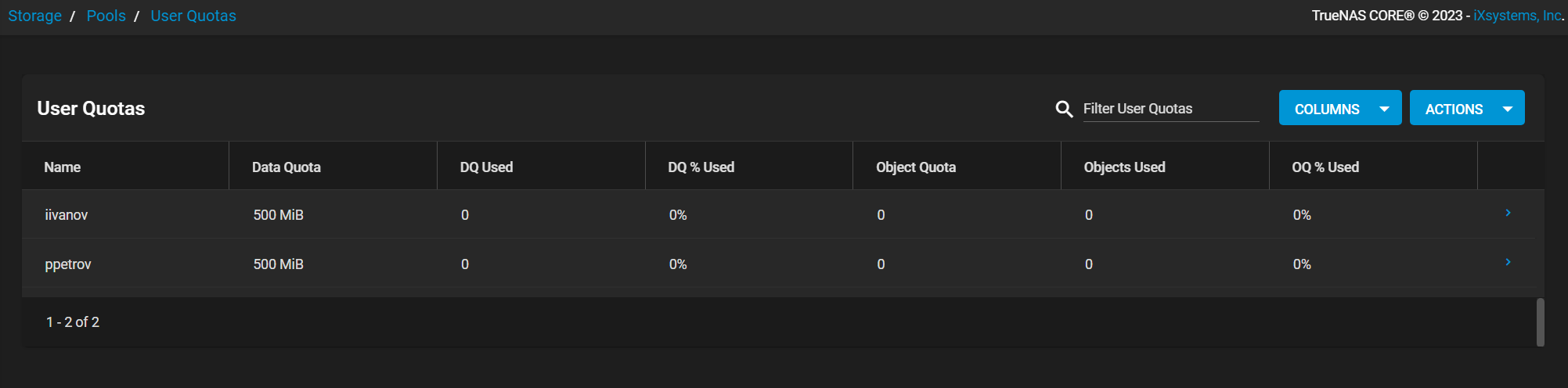Click the arrow on the COLUMNS button
Viewport: 1568px width, 388px height.
1385,109
